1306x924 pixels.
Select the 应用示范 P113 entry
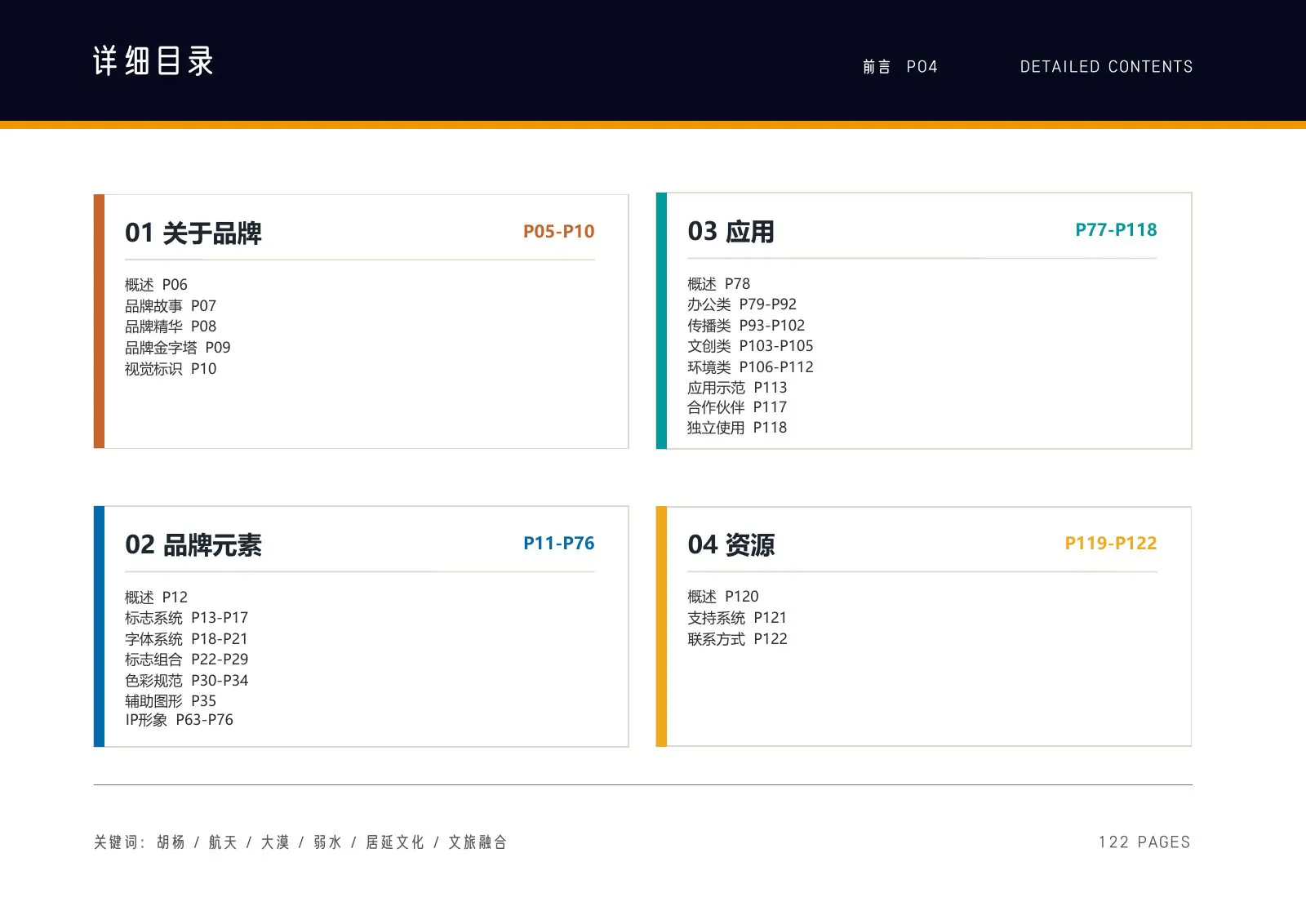click(737, 388)
